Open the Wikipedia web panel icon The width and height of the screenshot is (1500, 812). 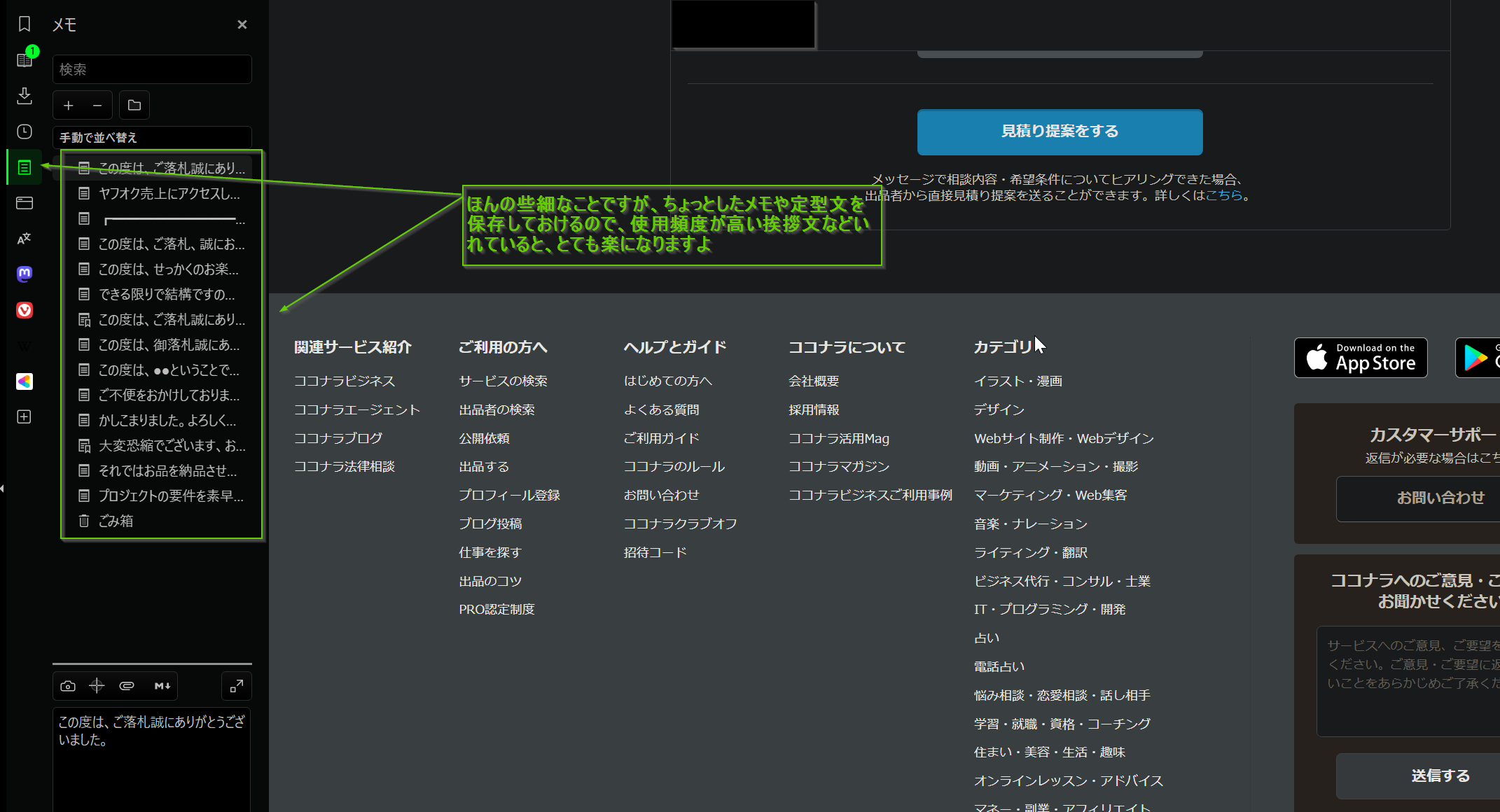[25, 346]
